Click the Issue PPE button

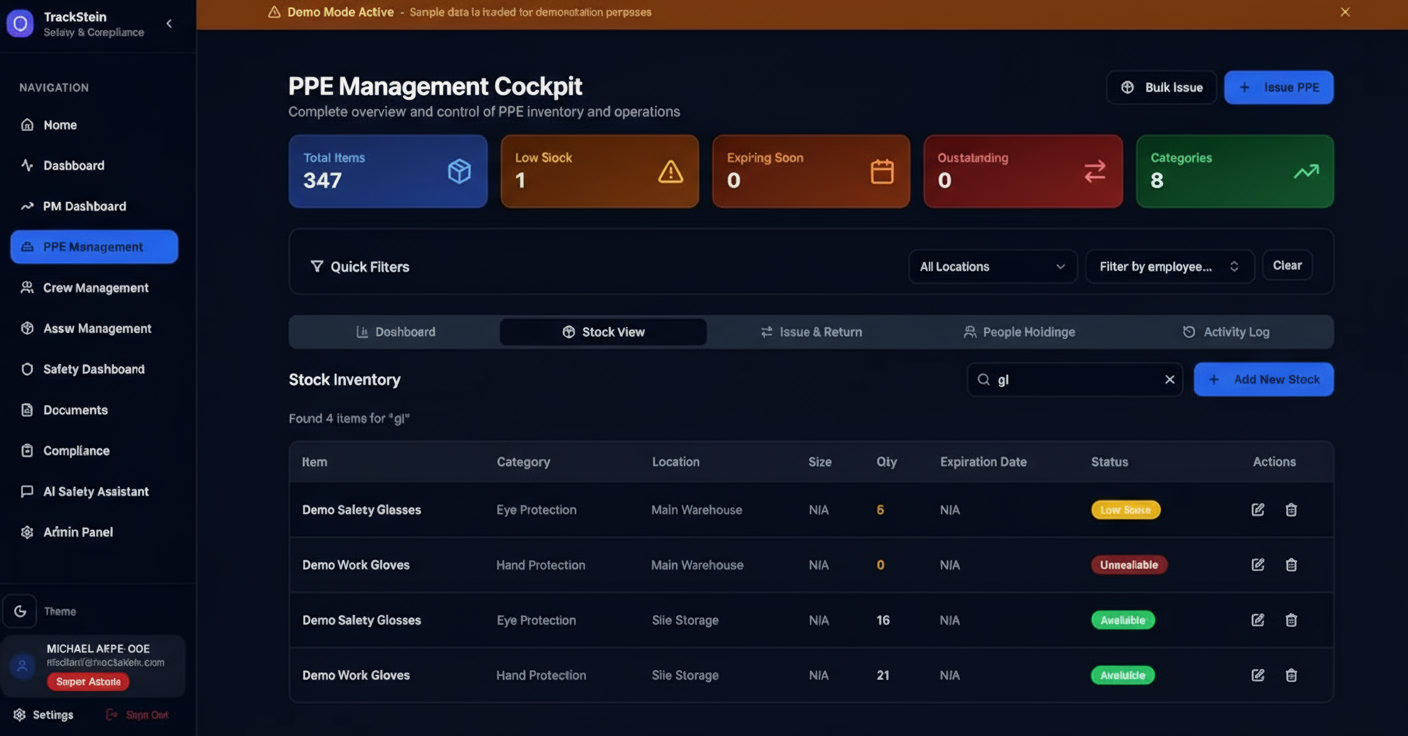click(x=1278, y=88)
